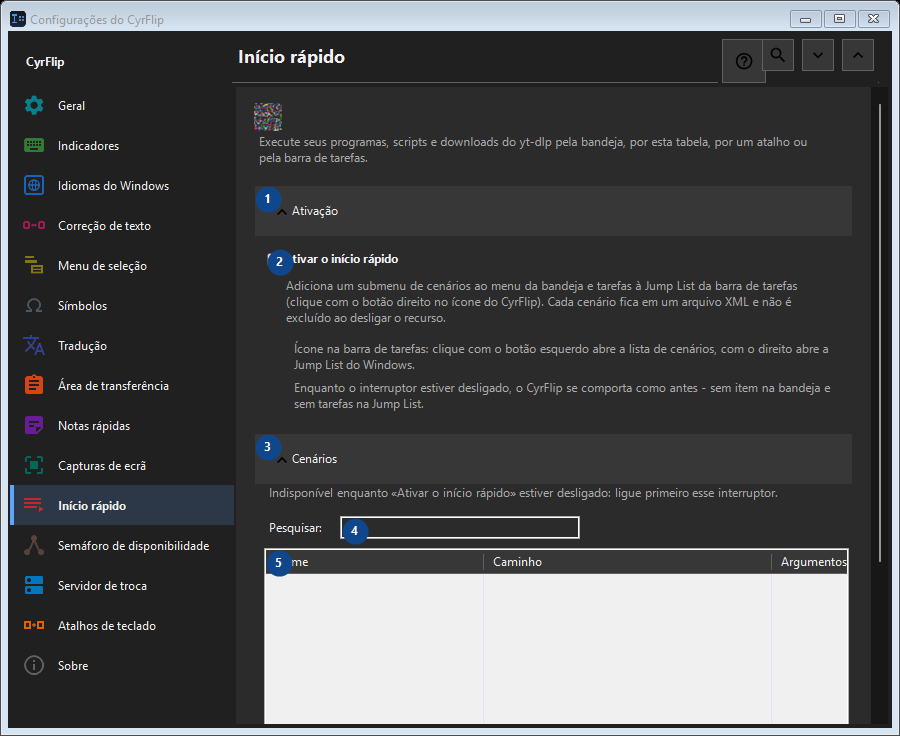This screenshot has width=900, height=736.
Task: Go to Início rápido in the sidebar
Action: coord(122,505)
